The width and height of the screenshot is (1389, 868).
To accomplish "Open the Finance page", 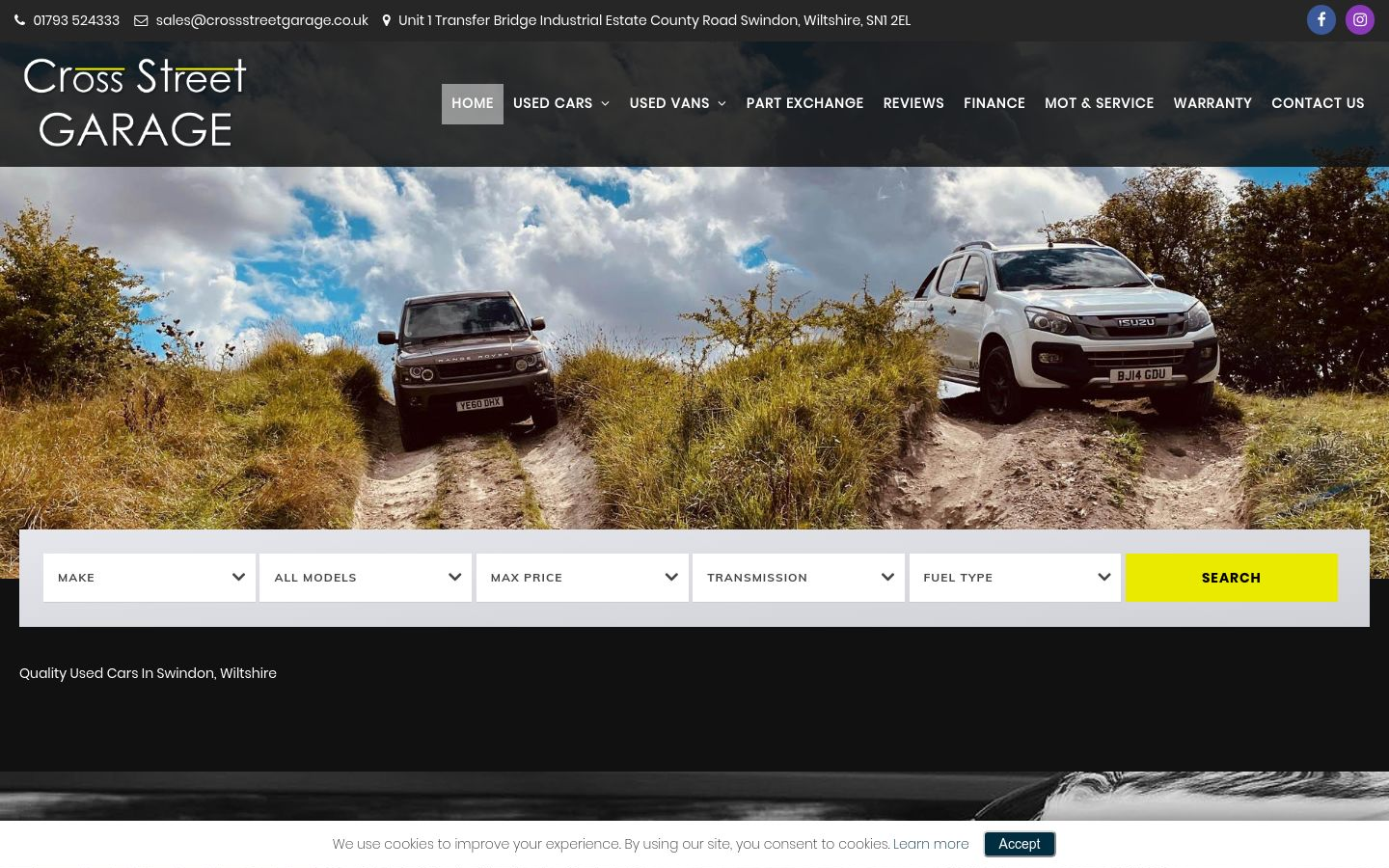I will coord(994,103).
